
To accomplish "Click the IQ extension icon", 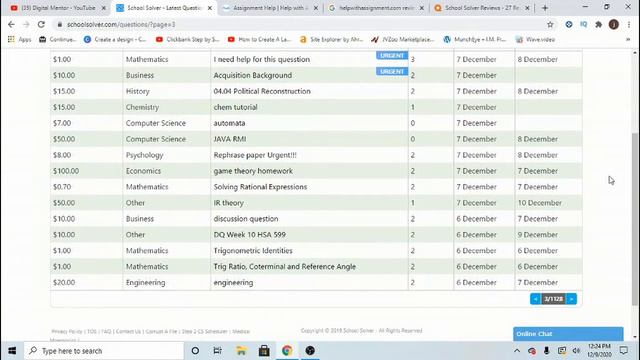I will (x=584, y=24).
